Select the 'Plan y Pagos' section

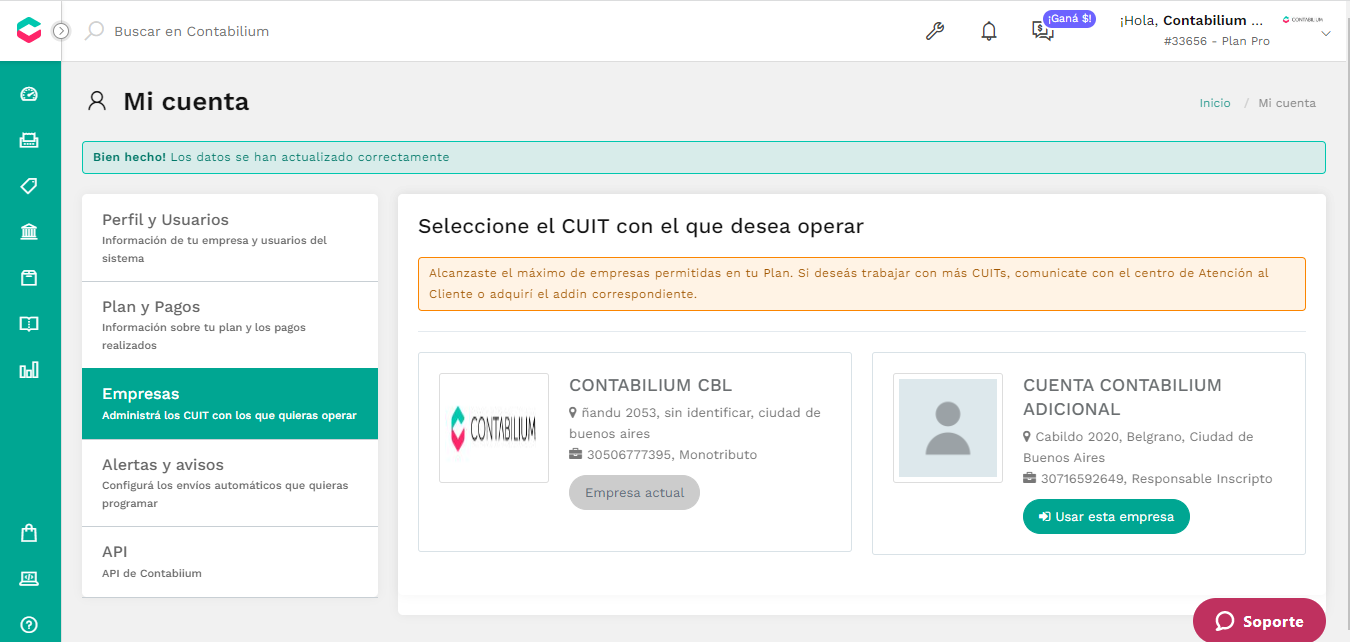click(230, 325)
